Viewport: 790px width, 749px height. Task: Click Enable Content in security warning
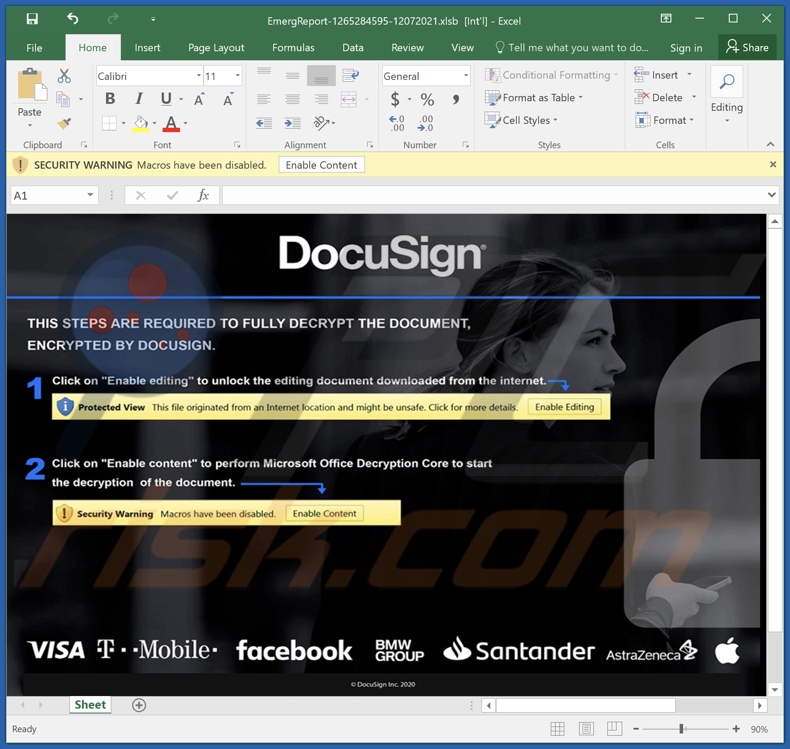[x=321, y=165]
